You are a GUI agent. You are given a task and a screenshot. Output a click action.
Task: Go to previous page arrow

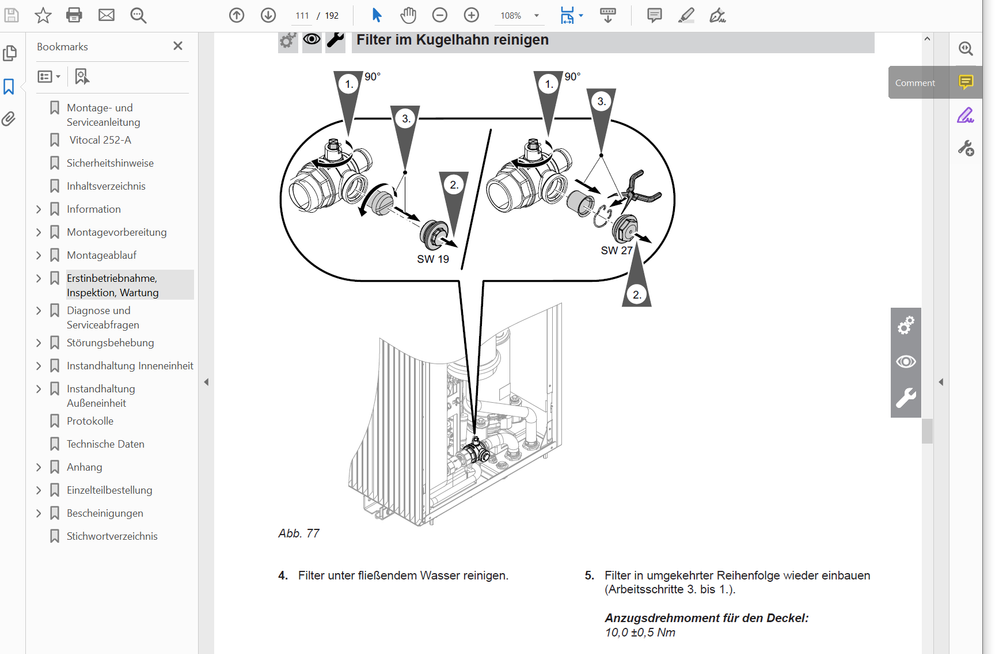236,15
